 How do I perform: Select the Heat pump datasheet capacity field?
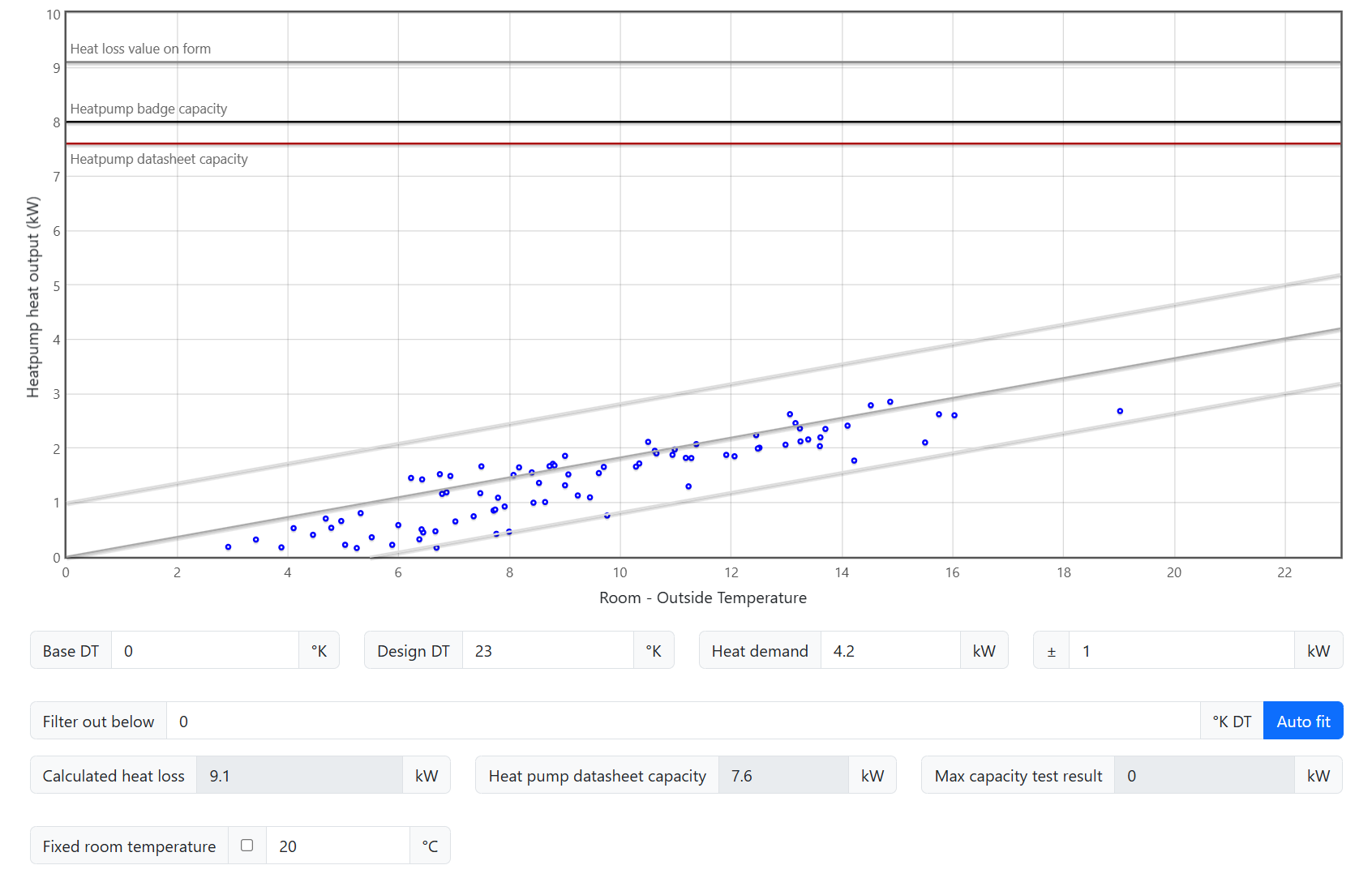pyautogui.click(x=782, y=776)
